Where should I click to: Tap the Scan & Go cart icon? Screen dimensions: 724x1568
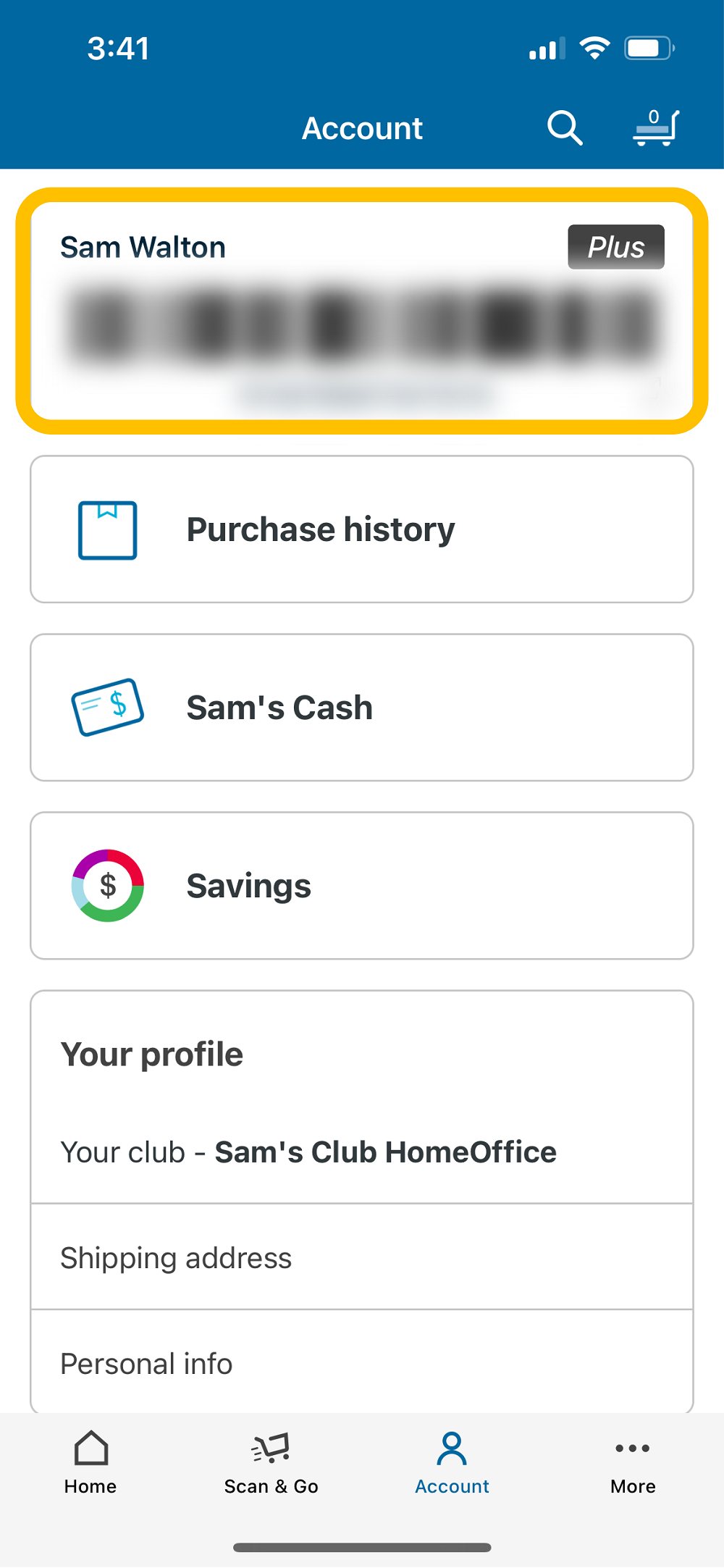point(271,1448)
